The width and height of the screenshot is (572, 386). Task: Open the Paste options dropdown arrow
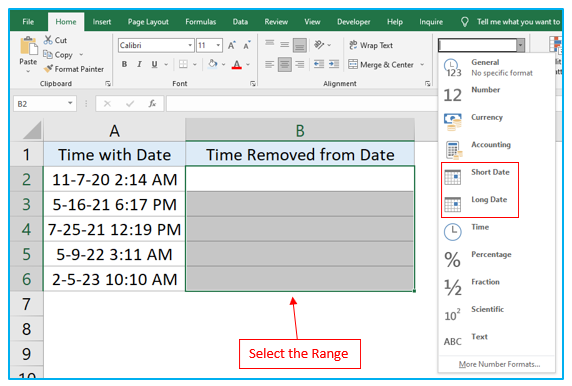coord(28,72)
